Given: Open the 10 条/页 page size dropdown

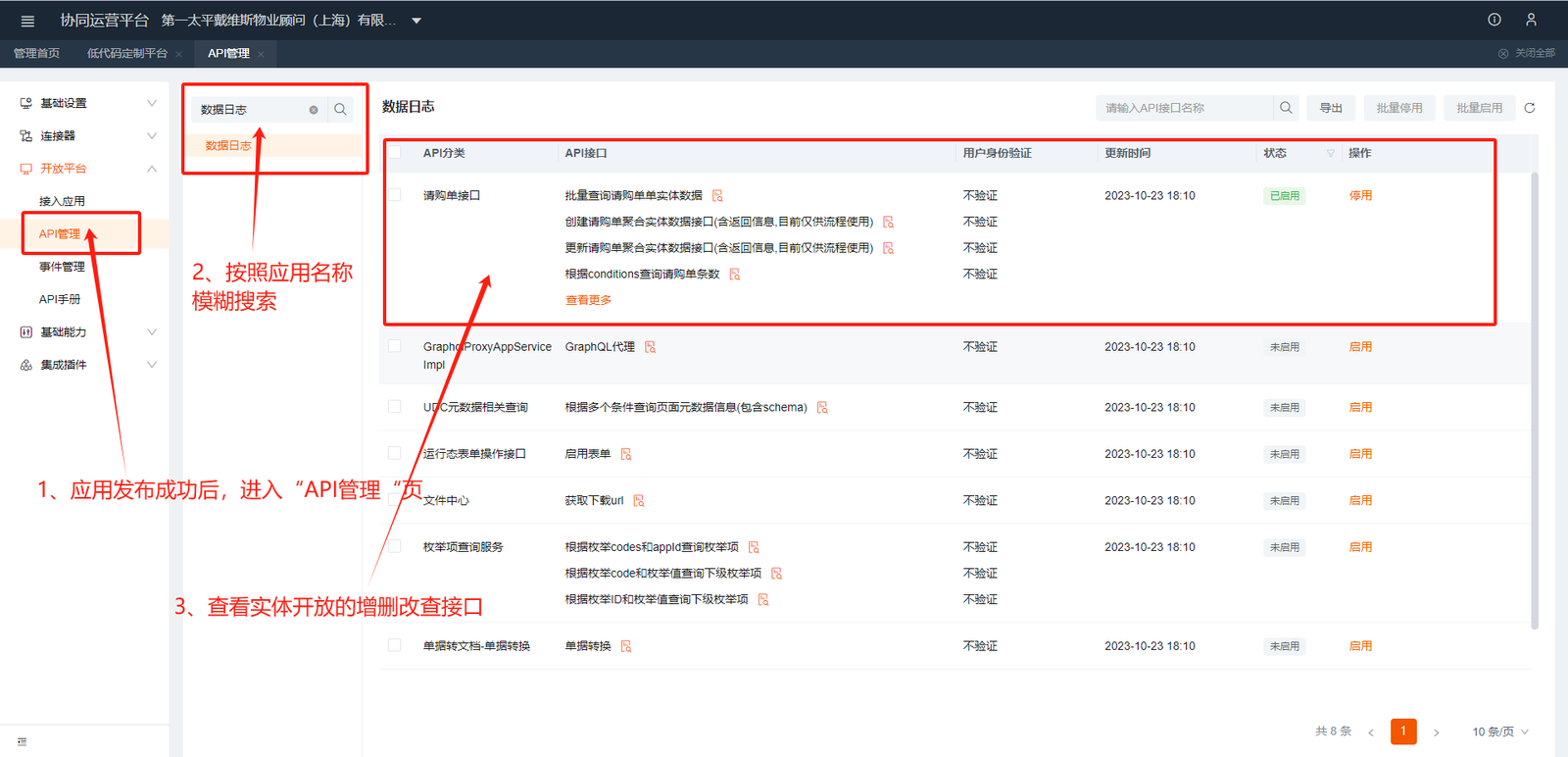Looking at the screenshot, I should coord(1499,732).
